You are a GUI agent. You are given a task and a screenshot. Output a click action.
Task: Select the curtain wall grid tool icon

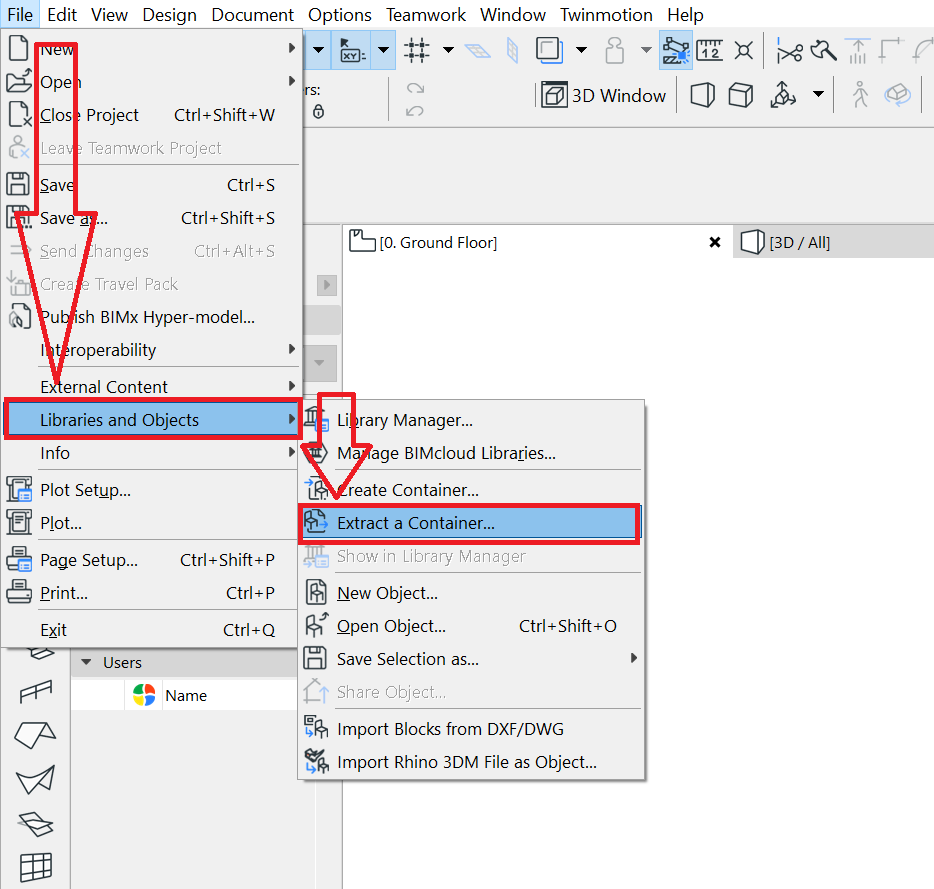[36, 867]
